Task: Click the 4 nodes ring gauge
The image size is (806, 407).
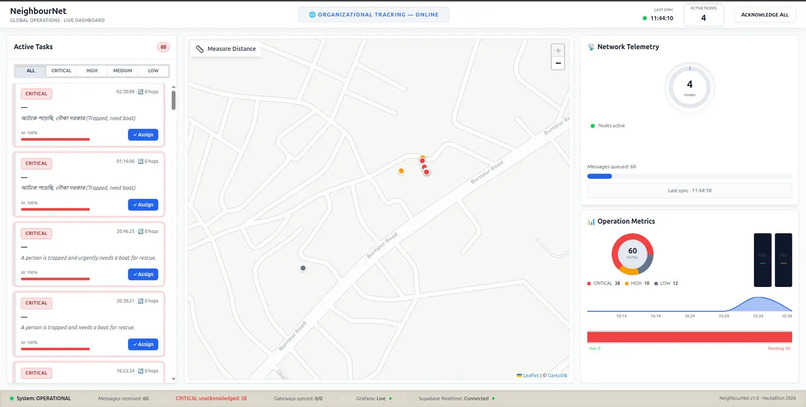Action: pos(689,86)
